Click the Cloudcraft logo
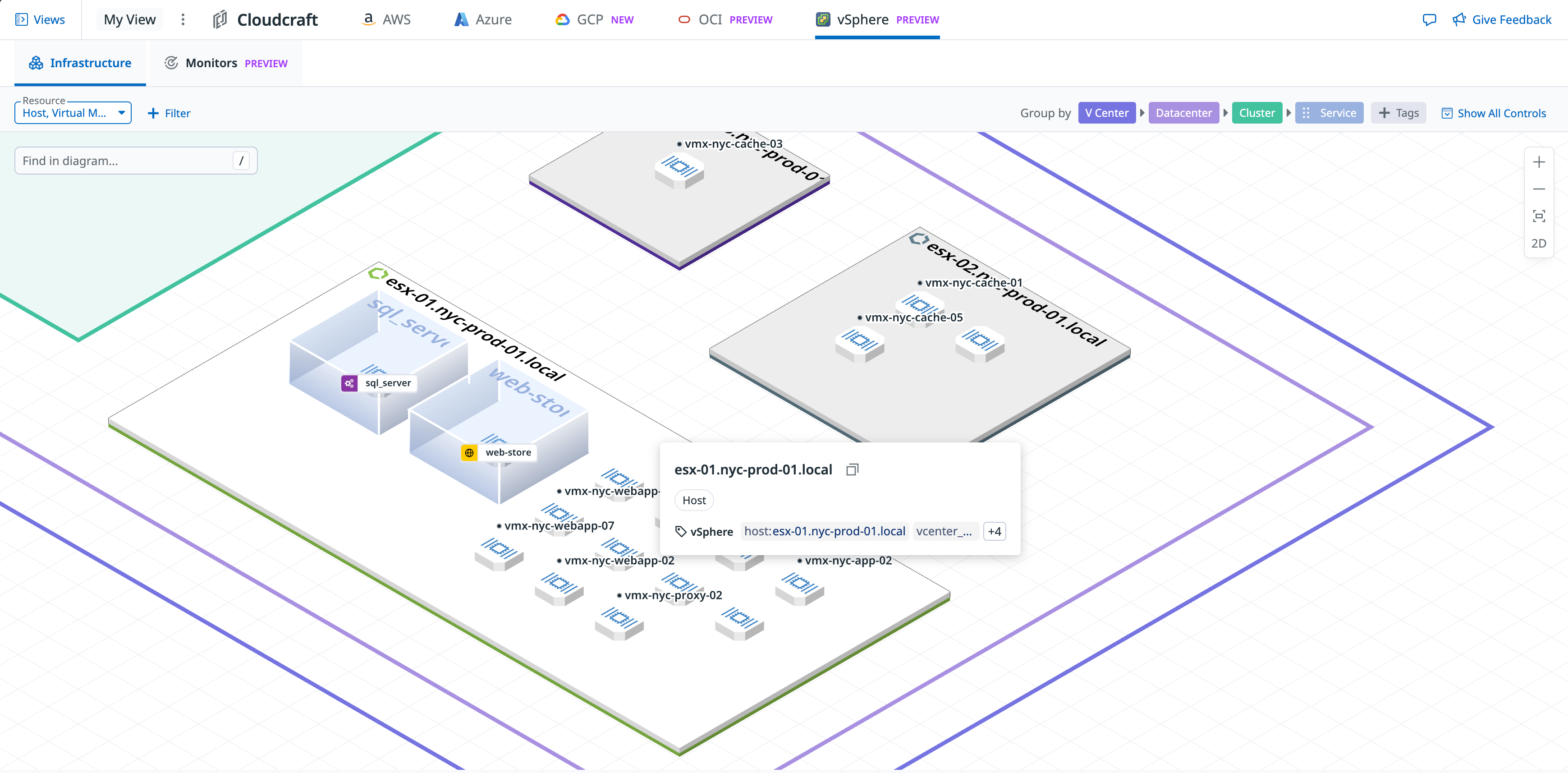This screenshot has height=773, width=1568. point(266,19)
